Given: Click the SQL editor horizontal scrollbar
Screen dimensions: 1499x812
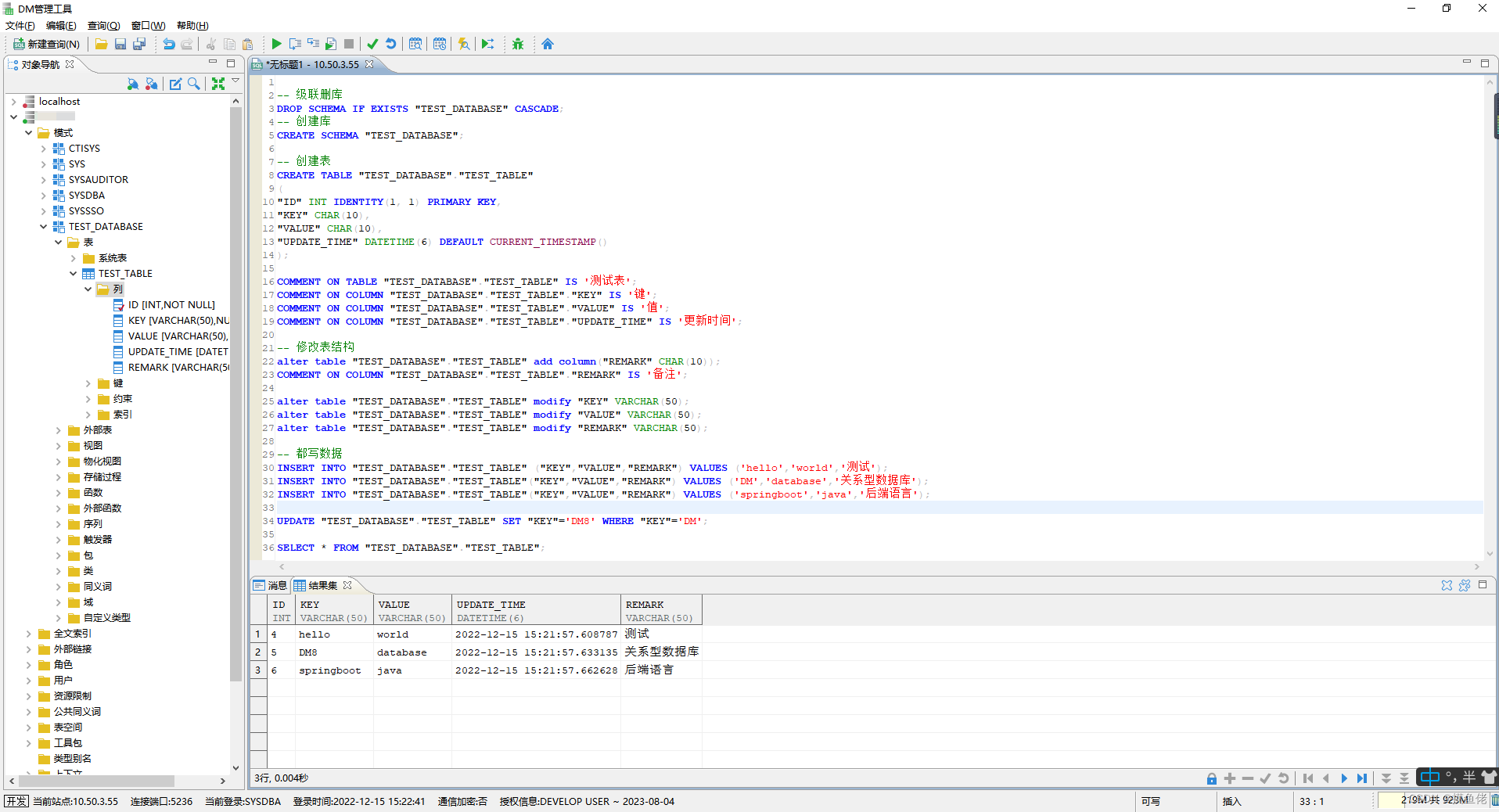Looking at the screenshot, I should click(x=878, y=567).
